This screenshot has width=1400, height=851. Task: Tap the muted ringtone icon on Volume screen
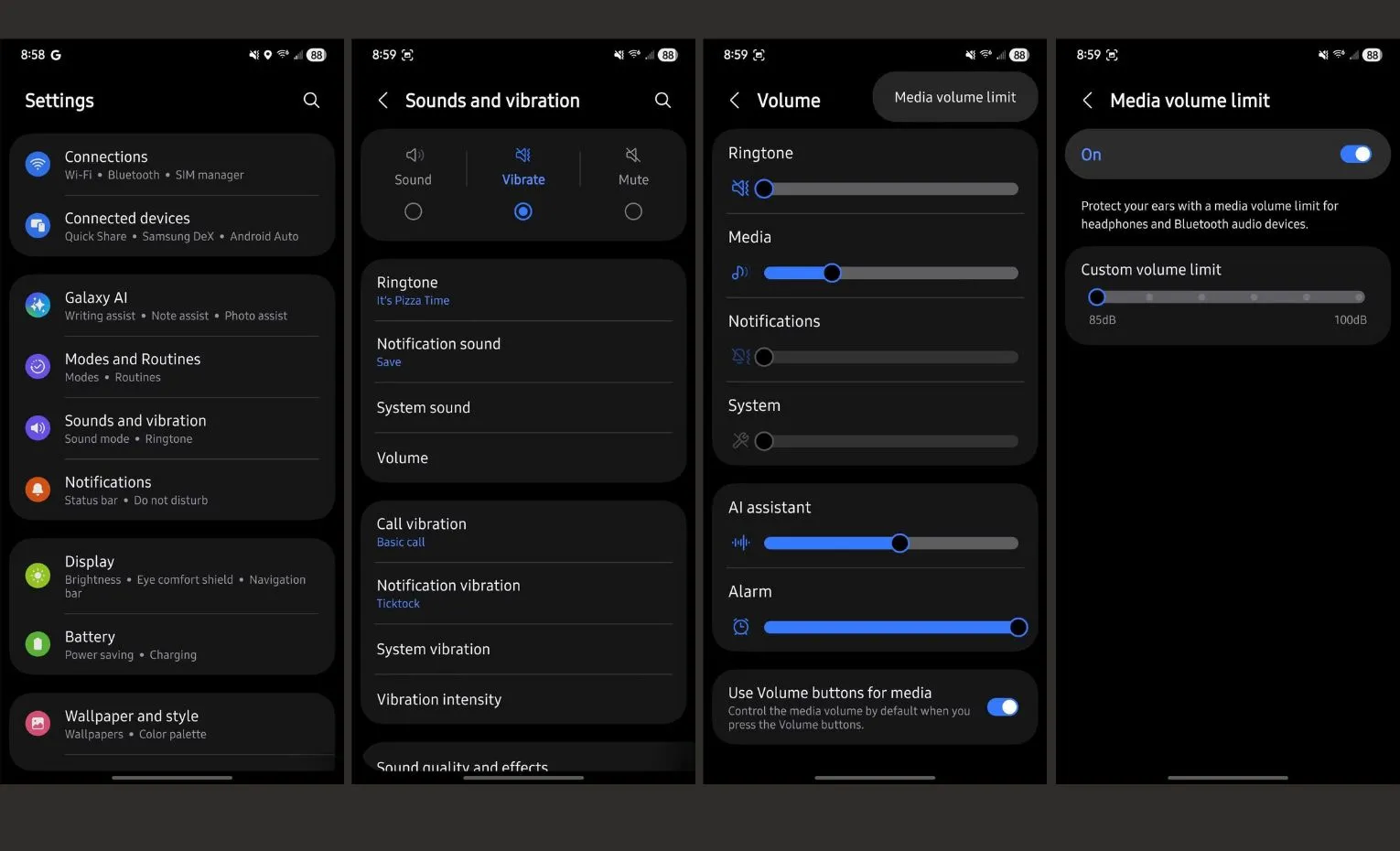pos(740,189)
